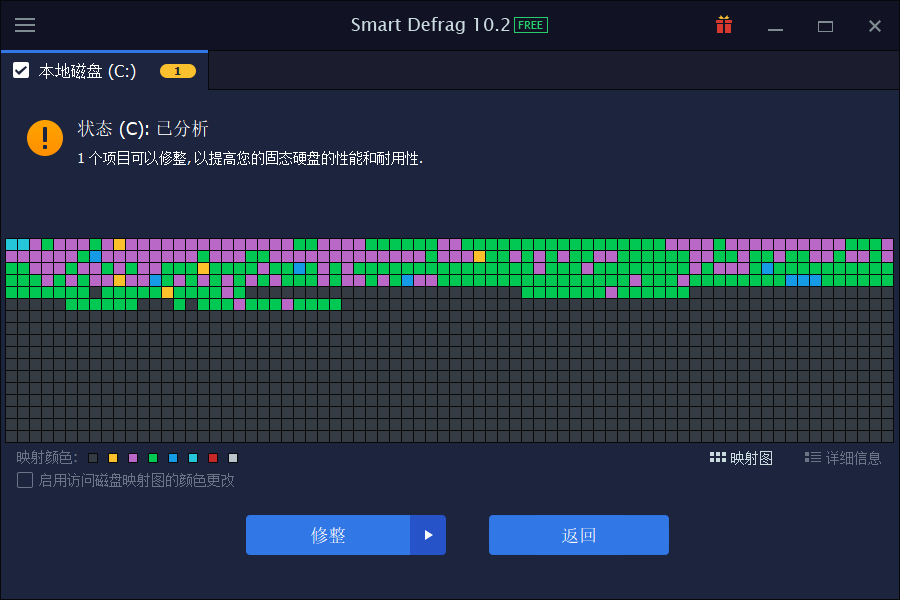Click the yellow block in the disk map

[118, 244]
